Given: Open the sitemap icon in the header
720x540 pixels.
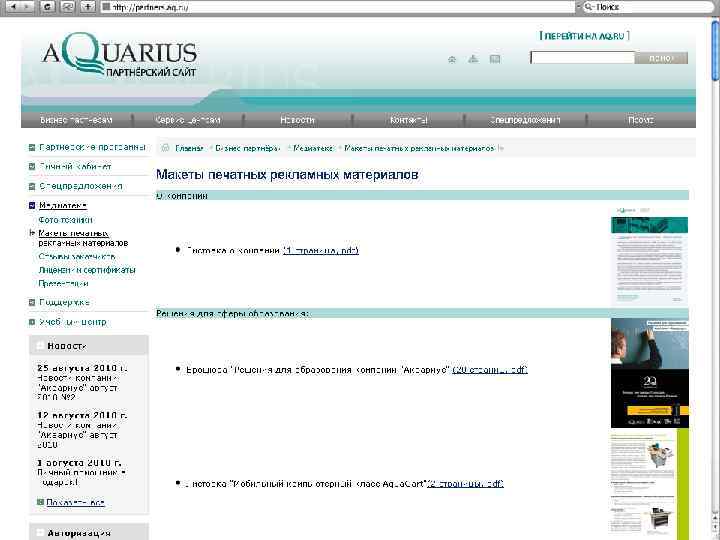Looking at the screenshot, I should pyautogui.click(x=473, y=59).
